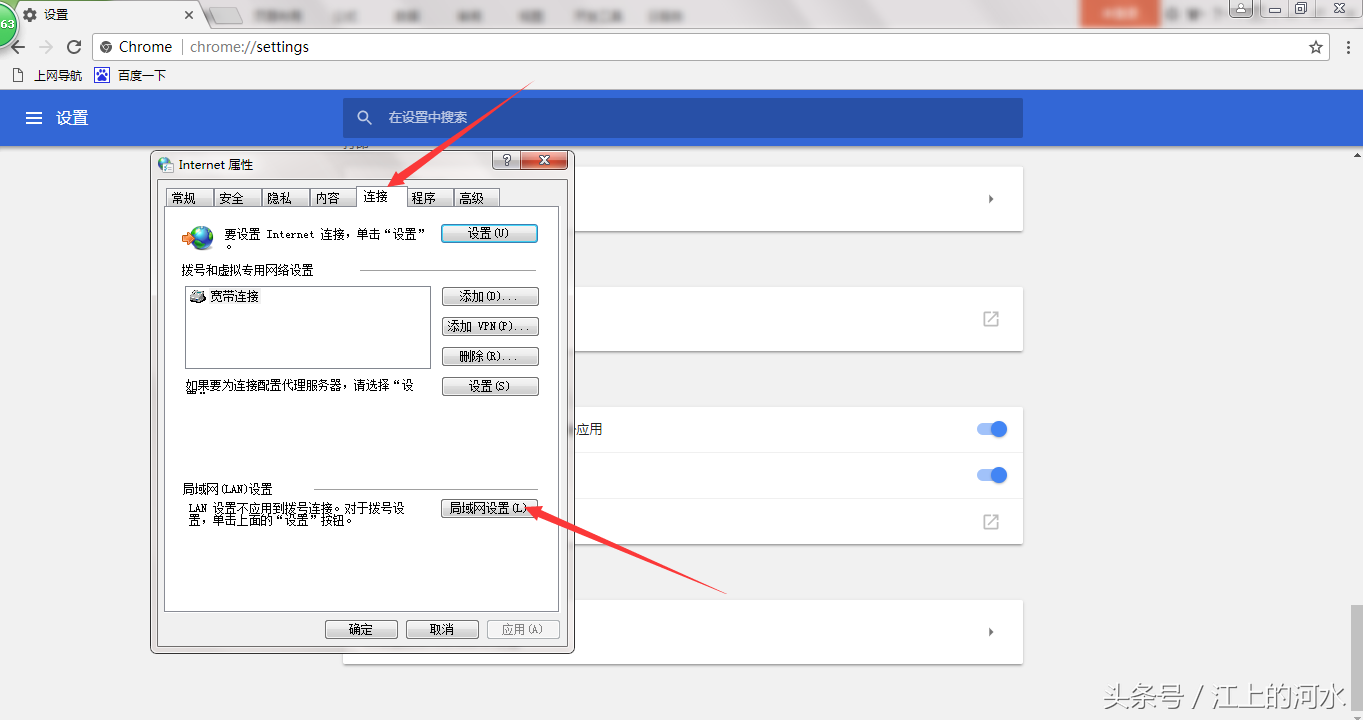Open the Chrome three-dot menu
This screenshot has height=720, width=1363.
(x=1346, y=47)
